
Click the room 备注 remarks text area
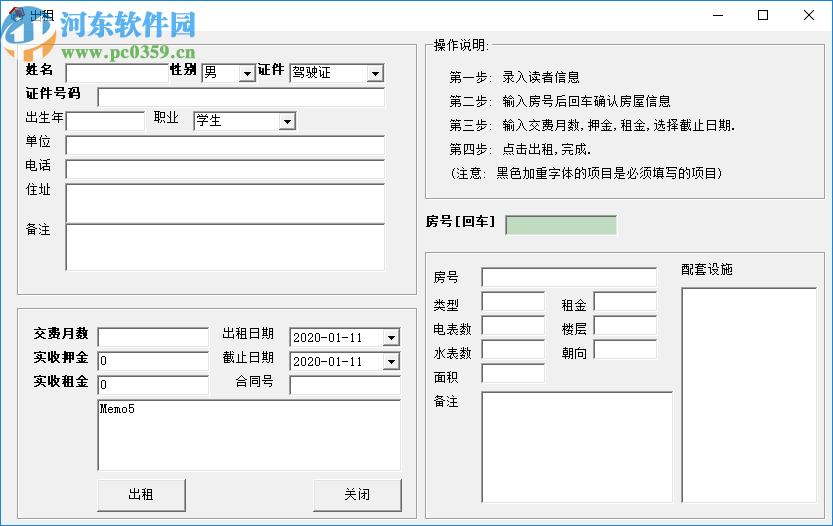(x=577, y=447)
